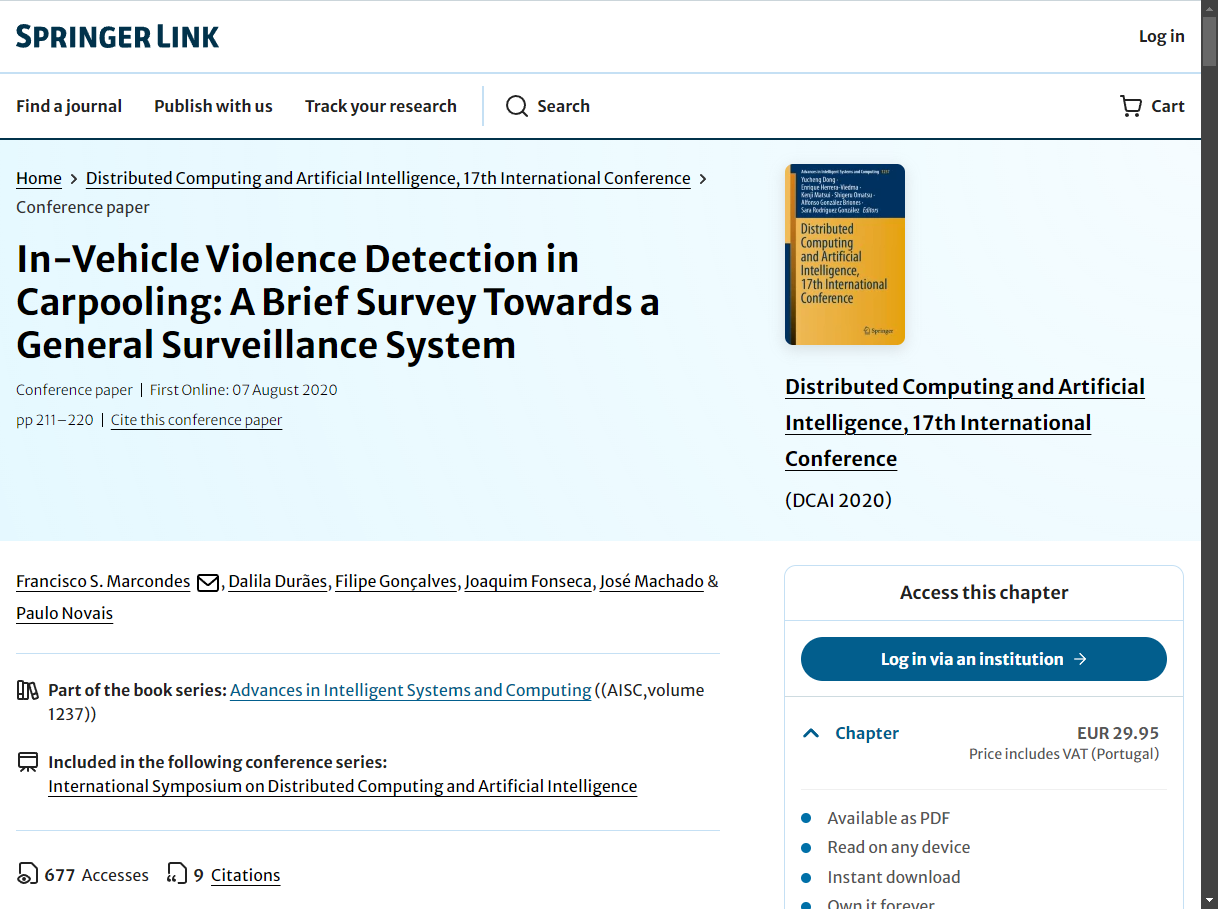Click the 'Read on any device' list item
The width and height of the screenshot is (1218, 909).
(x=899, y=847)
